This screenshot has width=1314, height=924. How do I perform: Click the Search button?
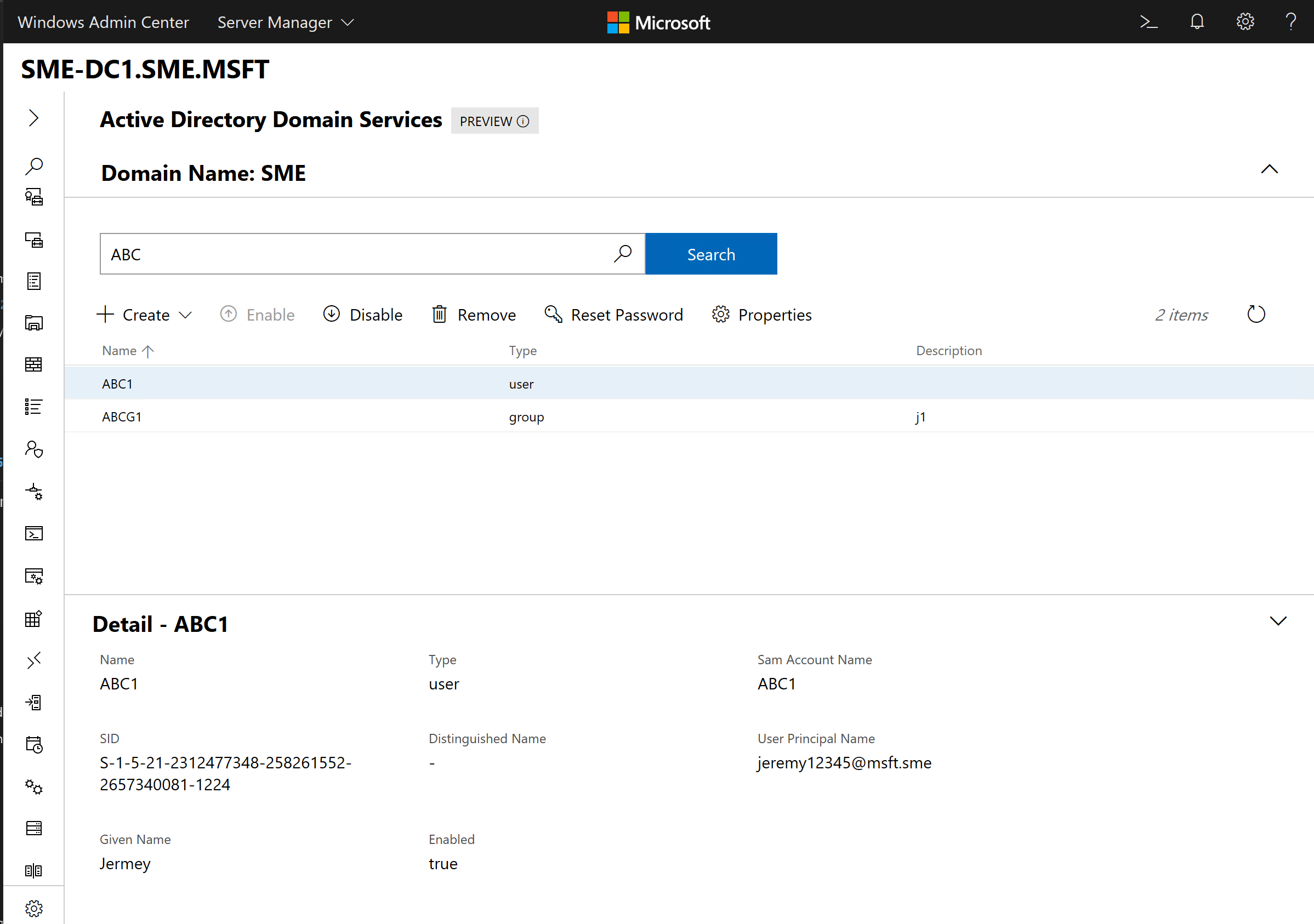tap(711, 254)
